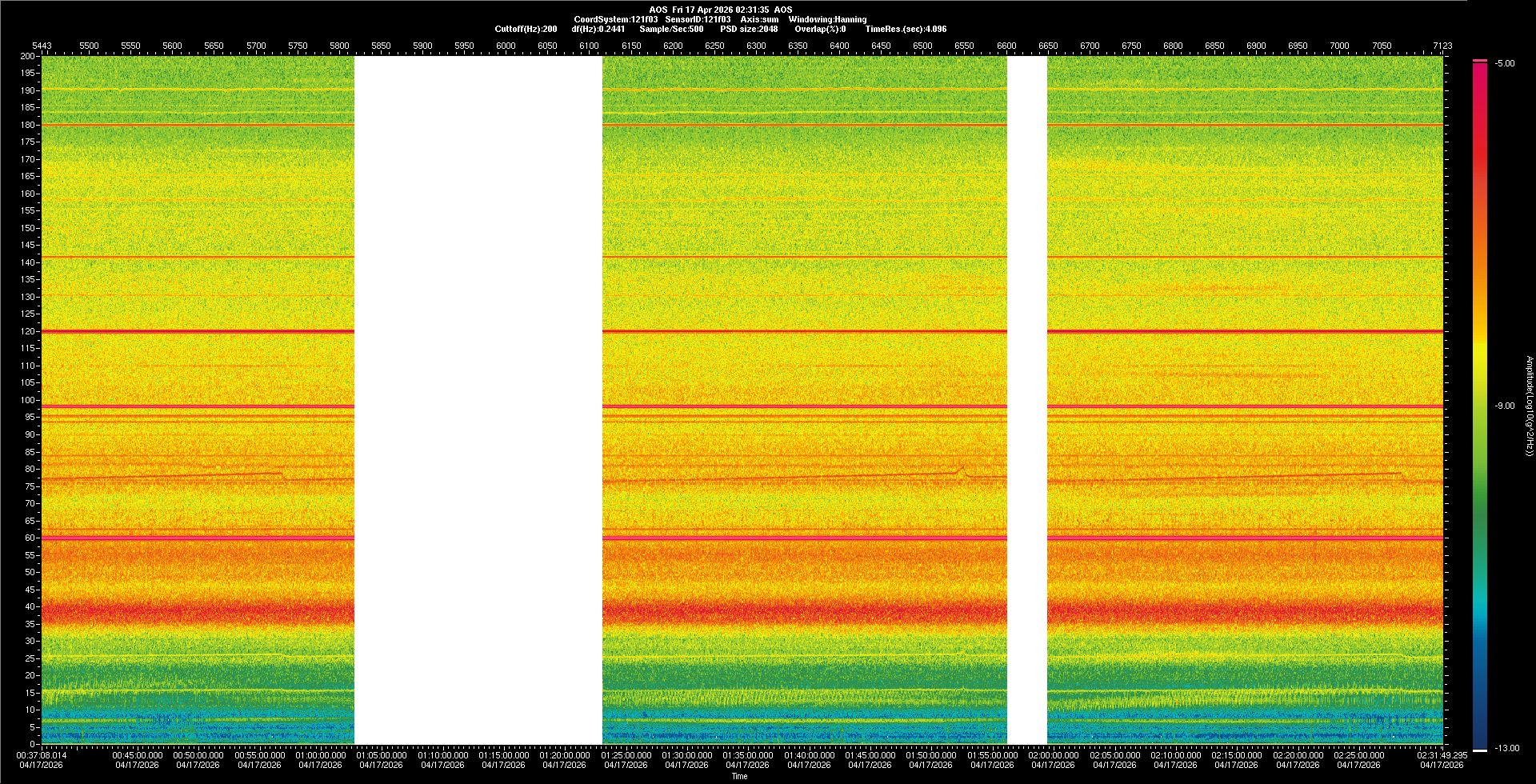This screenshot has height=784, width=1536.
Task: Click the narrow white data gap region
Action: (1026, 400)
